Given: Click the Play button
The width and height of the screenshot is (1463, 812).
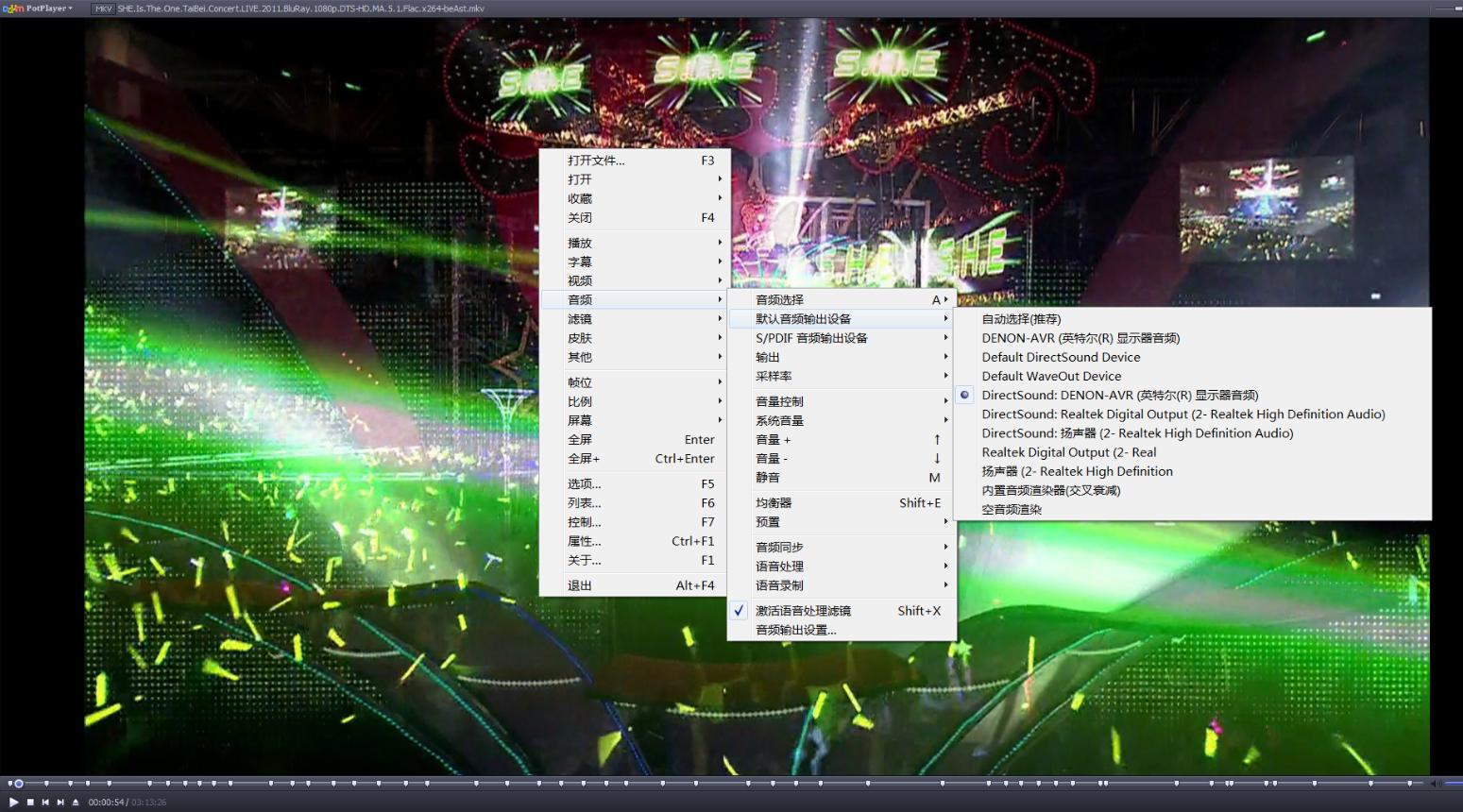Looking at the screenshot, I should tap(13, 801).
